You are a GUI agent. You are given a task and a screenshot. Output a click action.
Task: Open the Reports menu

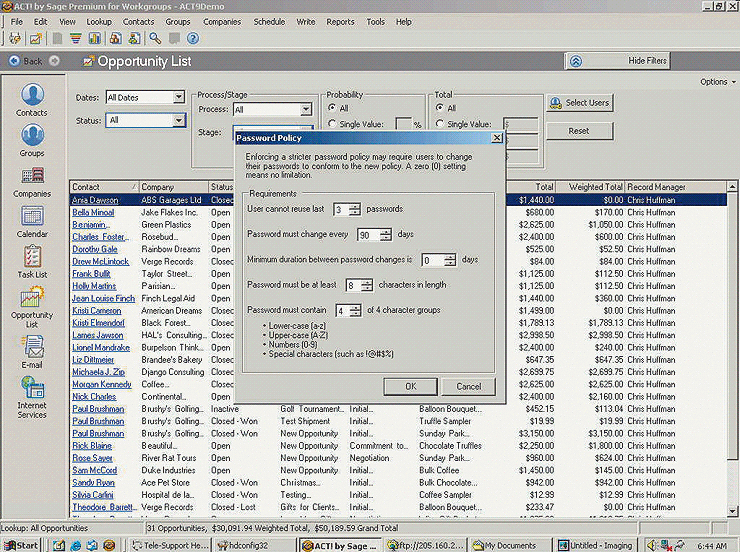click(x=340, y=21)
